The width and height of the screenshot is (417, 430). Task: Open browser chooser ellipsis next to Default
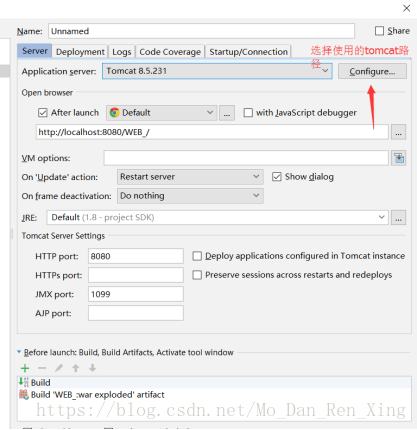point(227,113)
